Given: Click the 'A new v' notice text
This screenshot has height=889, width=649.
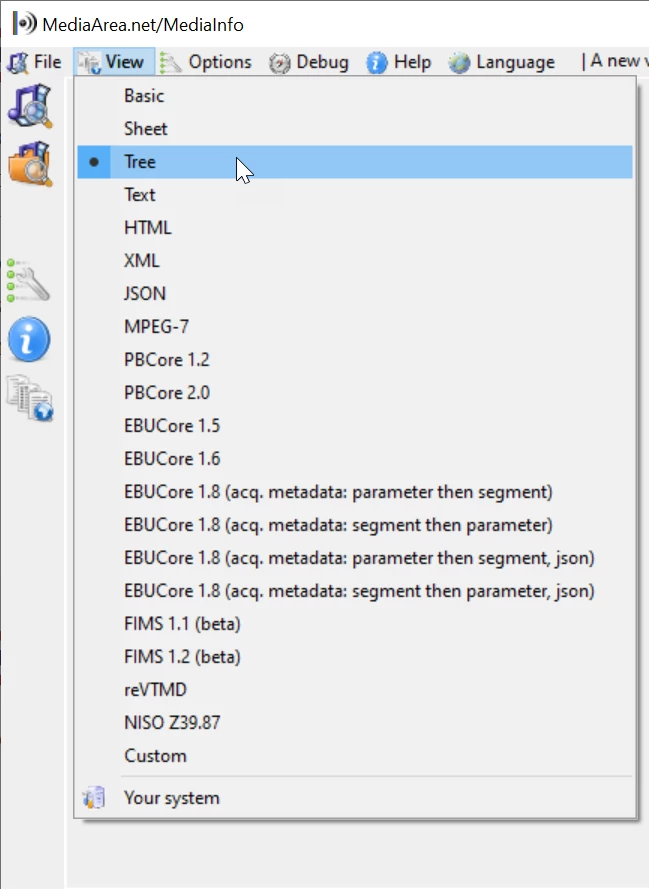Looking at the screenshot, I should [617, 61].
